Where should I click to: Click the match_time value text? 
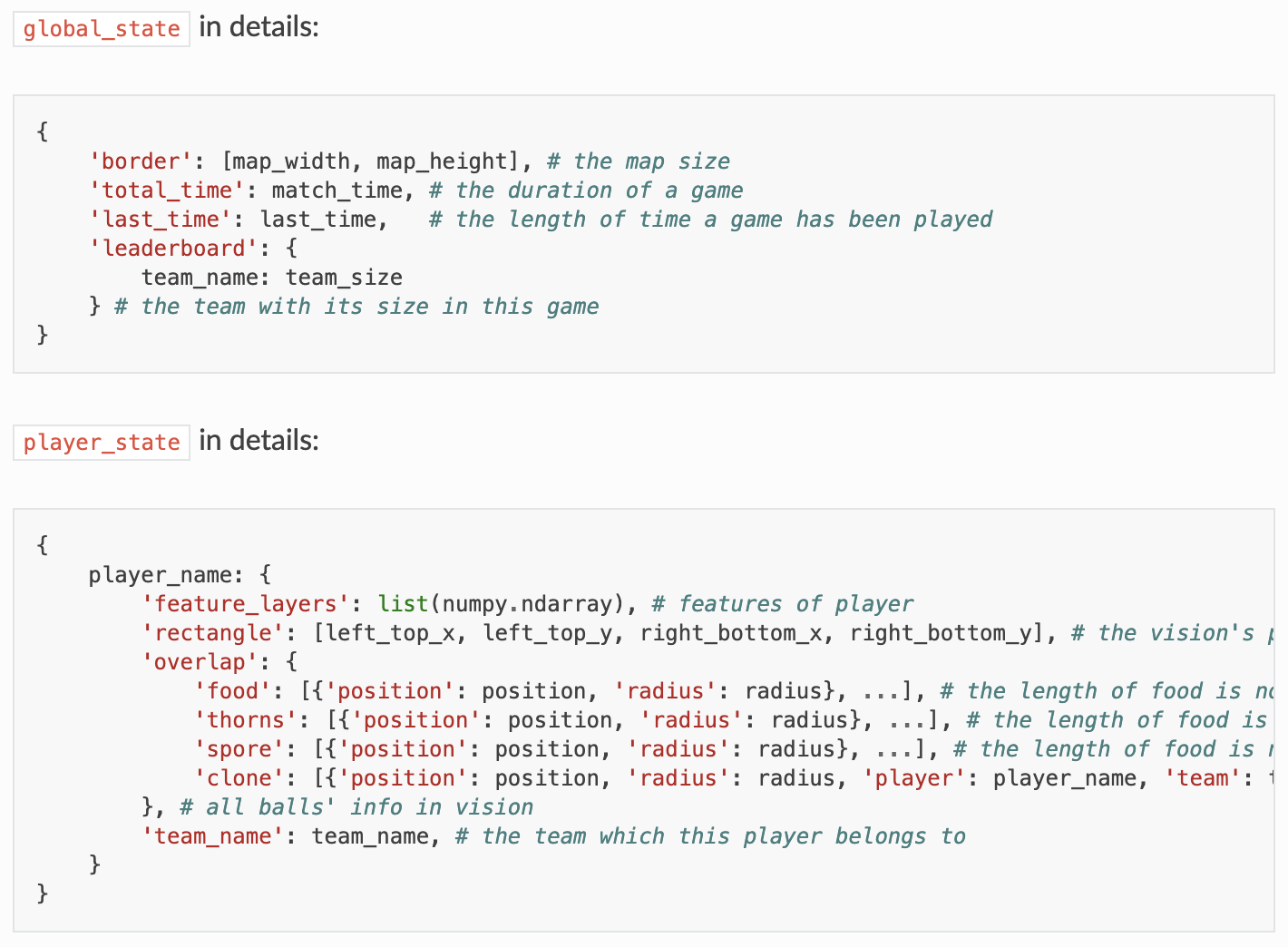[337, 190]
